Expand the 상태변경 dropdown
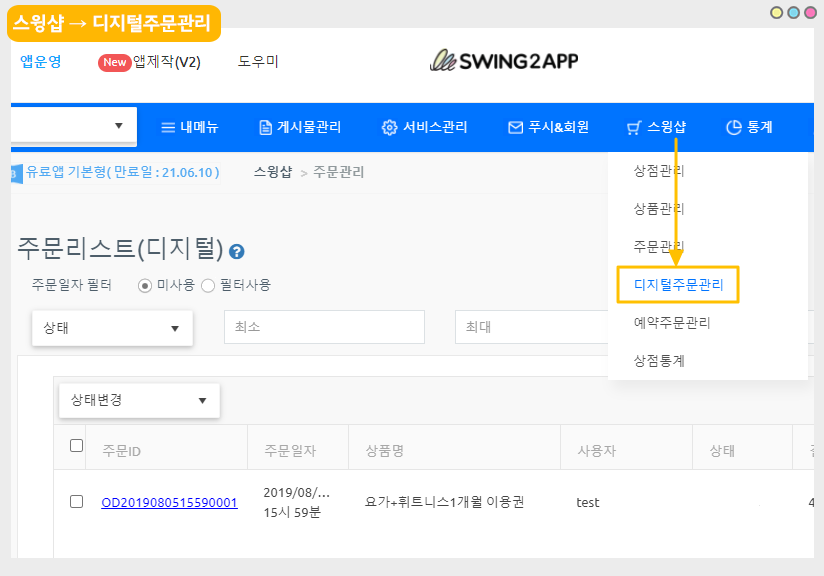 click(139, 400)
